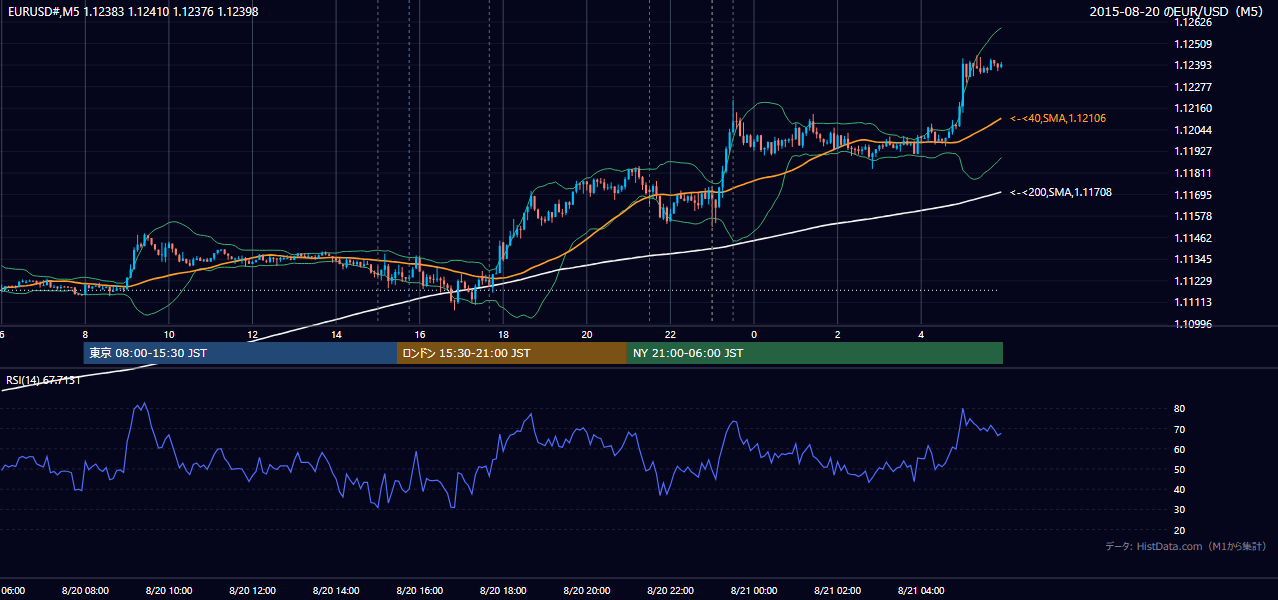Click bottom time label 8/21 04:00
The image size is (1278, 600).
tap(920, 591)
